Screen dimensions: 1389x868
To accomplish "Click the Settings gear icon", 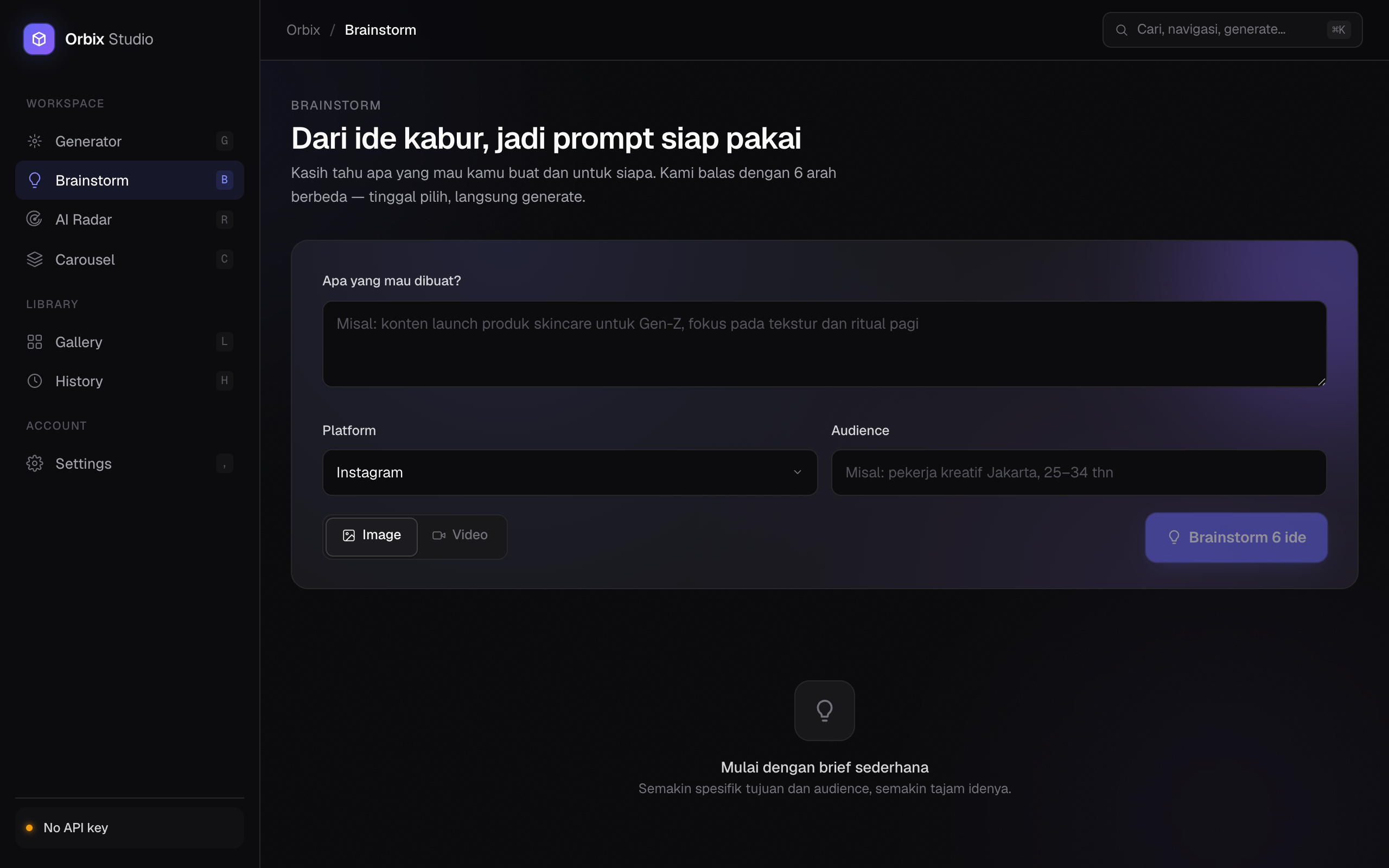I will point(34,463).
